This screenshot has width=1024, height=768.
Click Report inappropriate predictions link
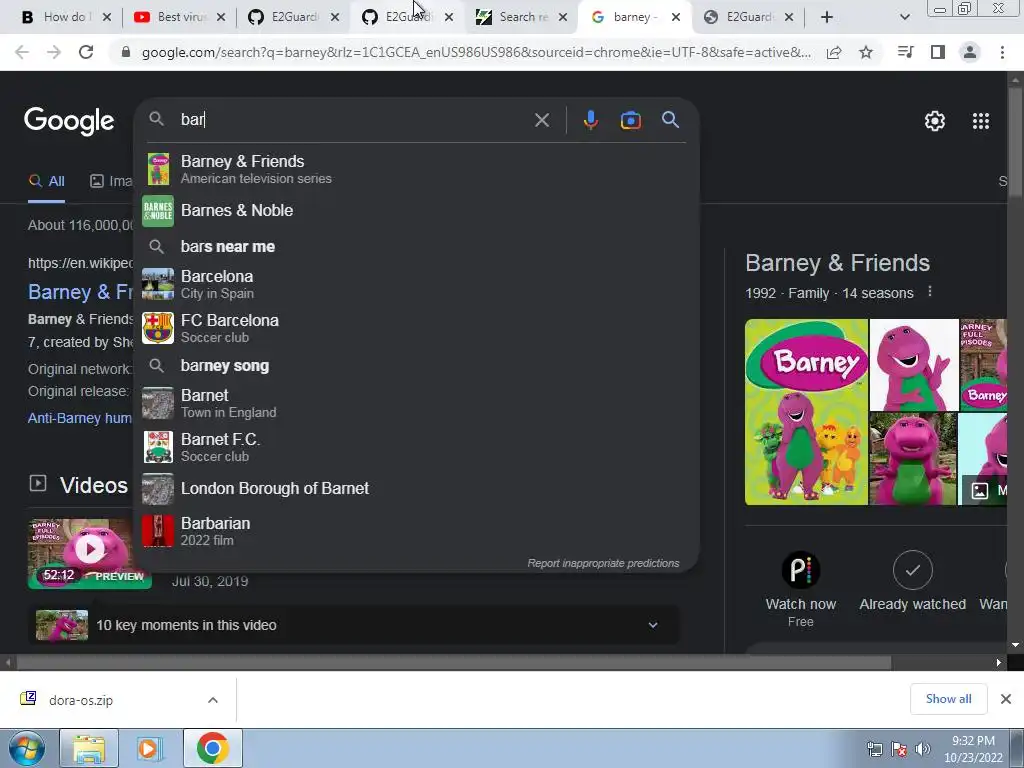(603, 563)
